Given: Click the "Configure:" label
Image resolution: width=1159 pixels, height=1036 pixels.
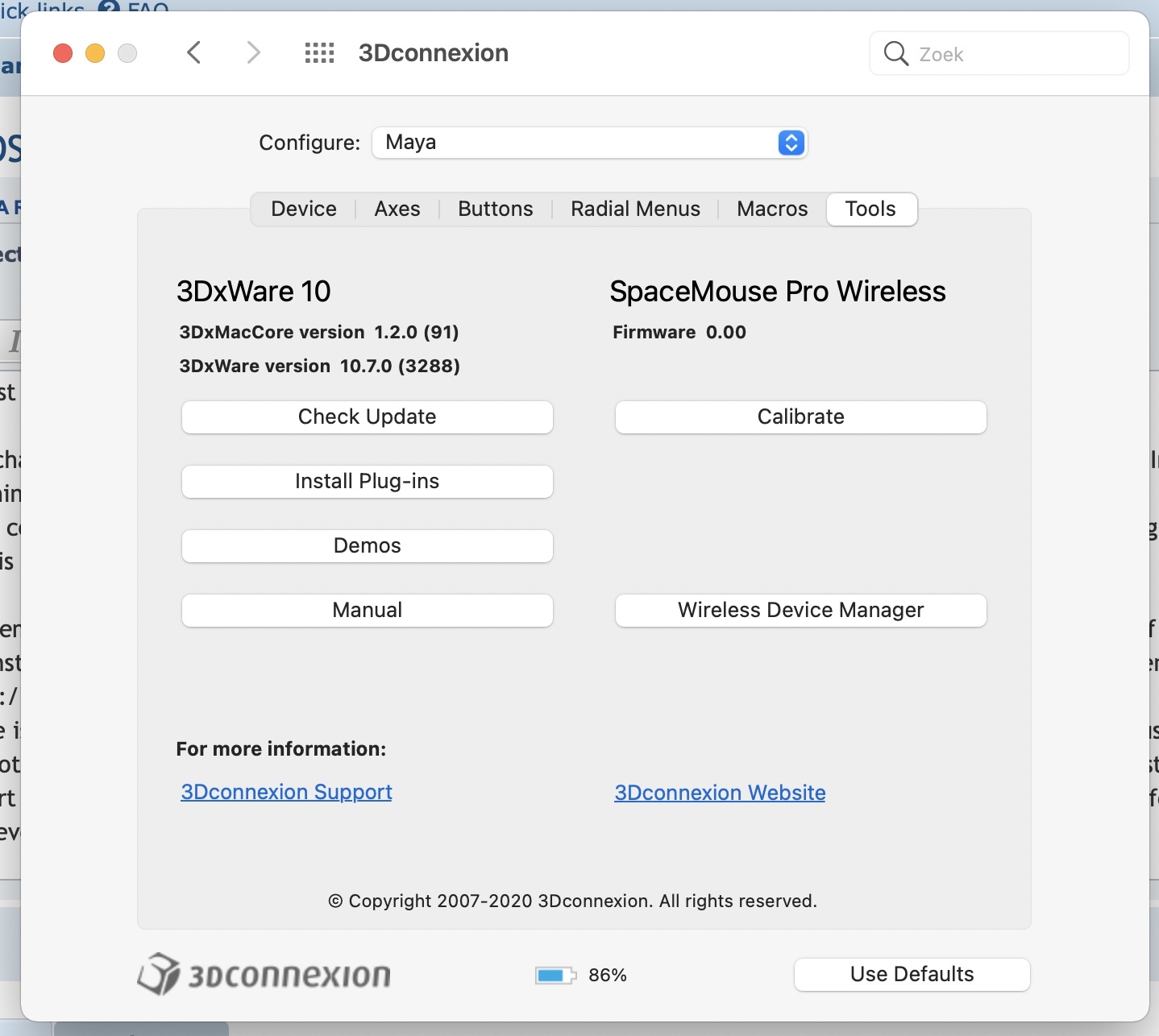Looking at the screenshot, I should [x=309, y=143].
